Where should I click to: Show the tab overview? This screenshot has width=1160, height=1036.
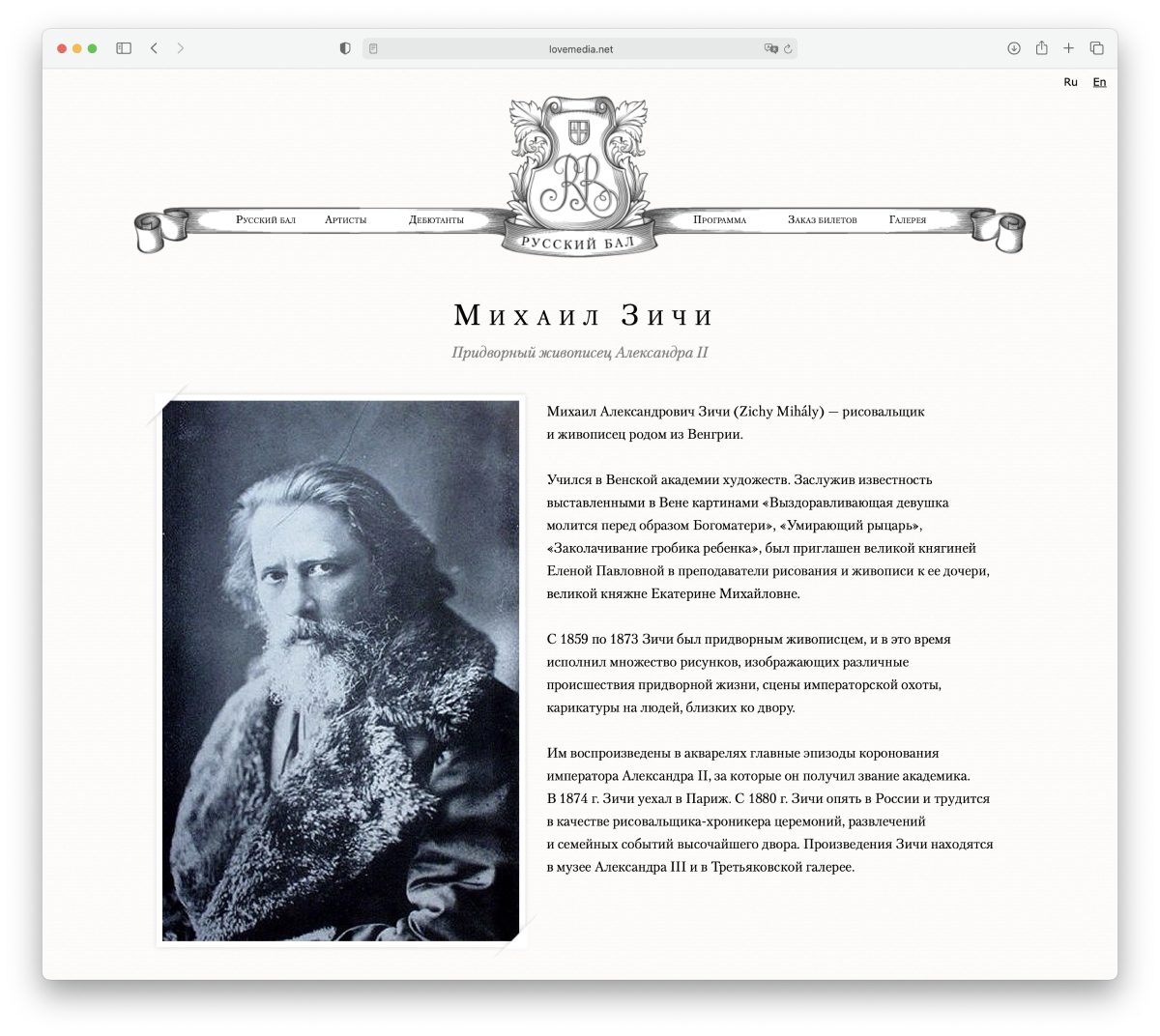click(1097, 48)
